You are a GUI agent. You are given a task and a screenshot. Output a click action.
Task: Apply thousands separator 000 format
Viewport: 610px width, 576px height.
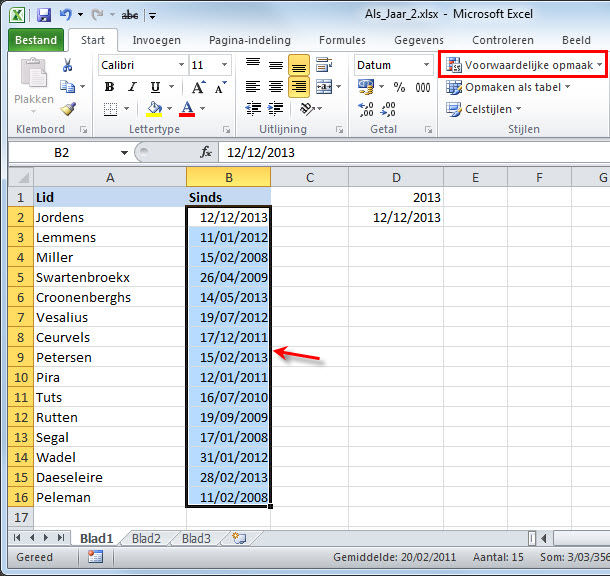click(422, 87)
